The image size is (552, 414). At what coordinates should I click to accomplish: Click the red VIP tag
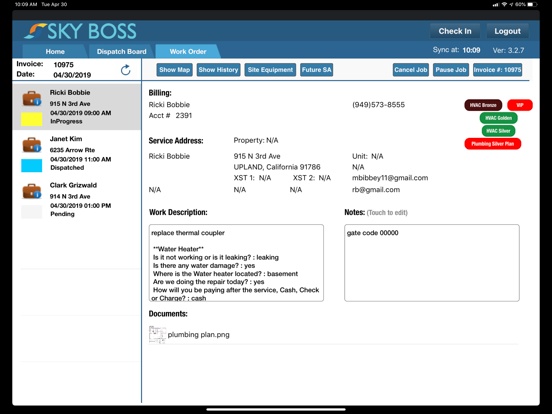pyautogui.click(x=520, y=105)
